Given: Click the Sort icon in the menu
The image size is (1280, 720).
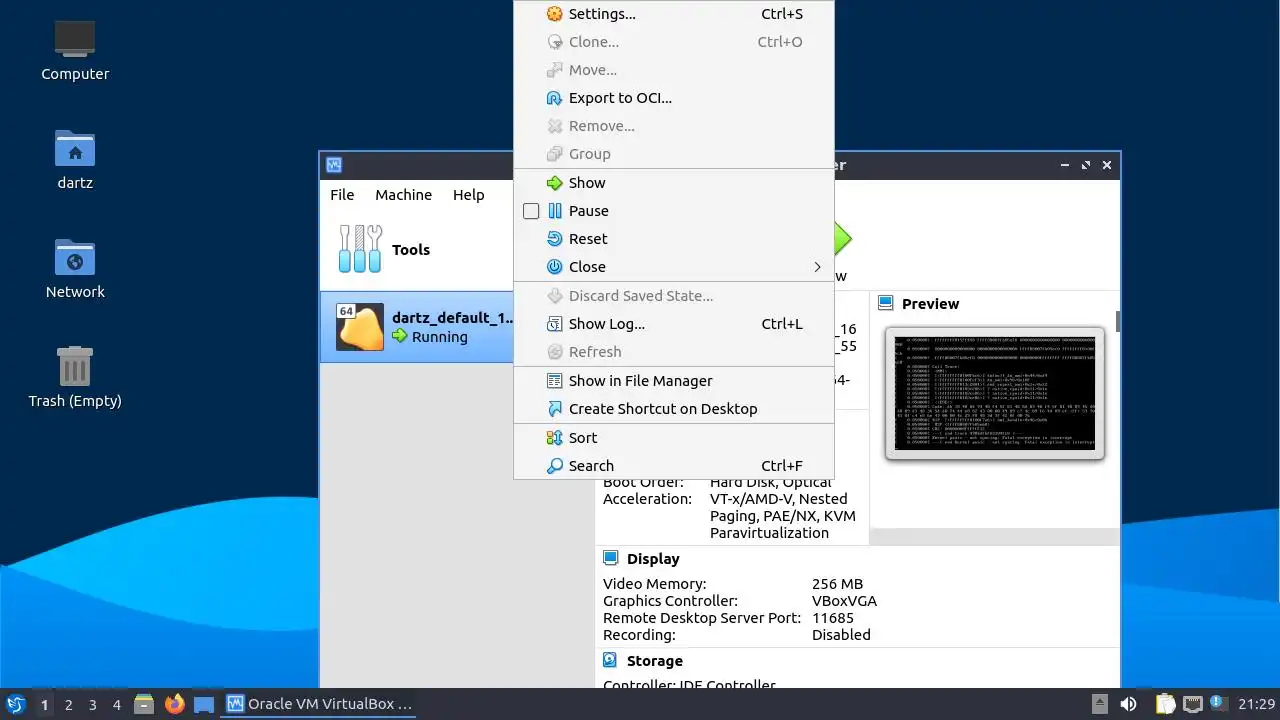Looking at the screenshot, I should coord(554,438).
